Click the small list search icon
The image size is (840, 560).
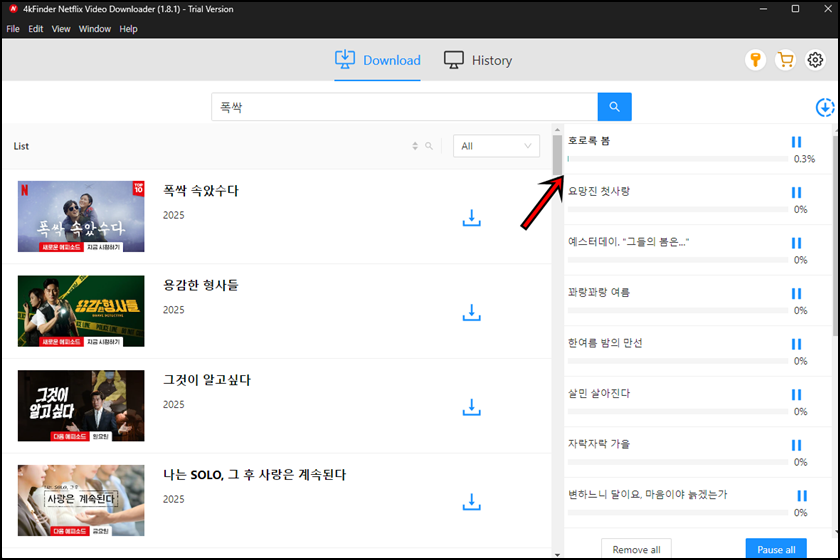click(x=429, y=146)
